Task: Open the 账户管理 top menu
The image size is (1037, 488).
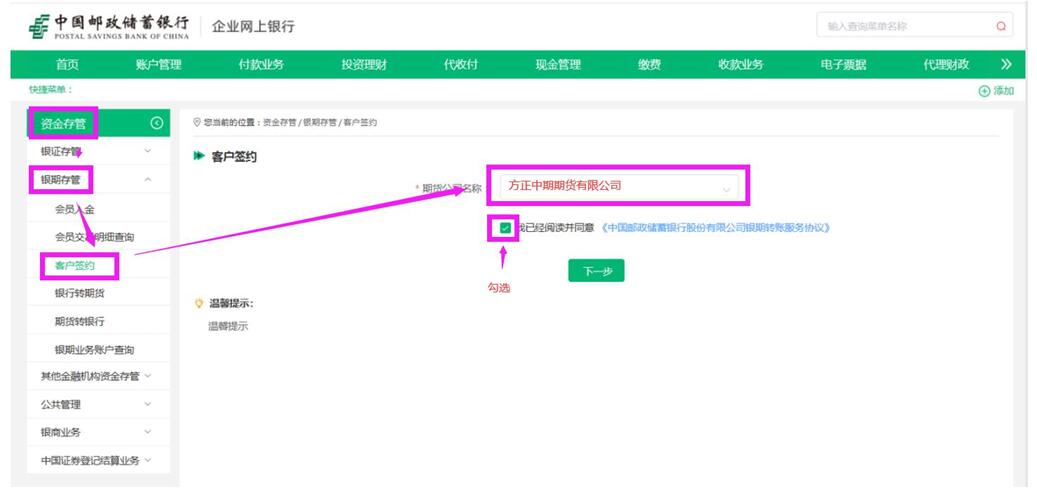Action: [x=158, y=65]
